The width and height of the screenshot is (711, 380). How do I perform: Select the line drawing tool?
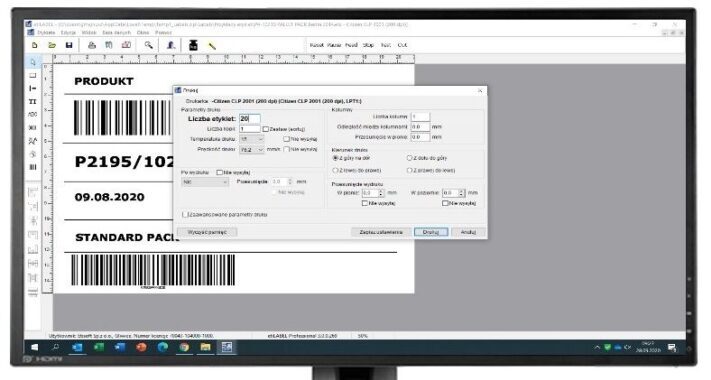point(33,88)
